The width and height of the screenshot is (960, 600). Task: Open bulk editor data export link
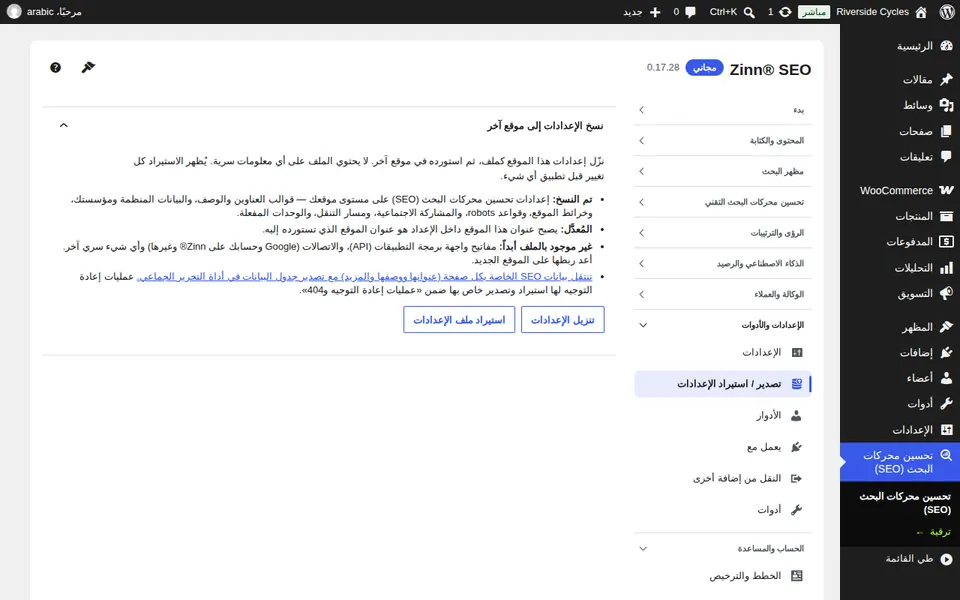click(x=364, y=277)
